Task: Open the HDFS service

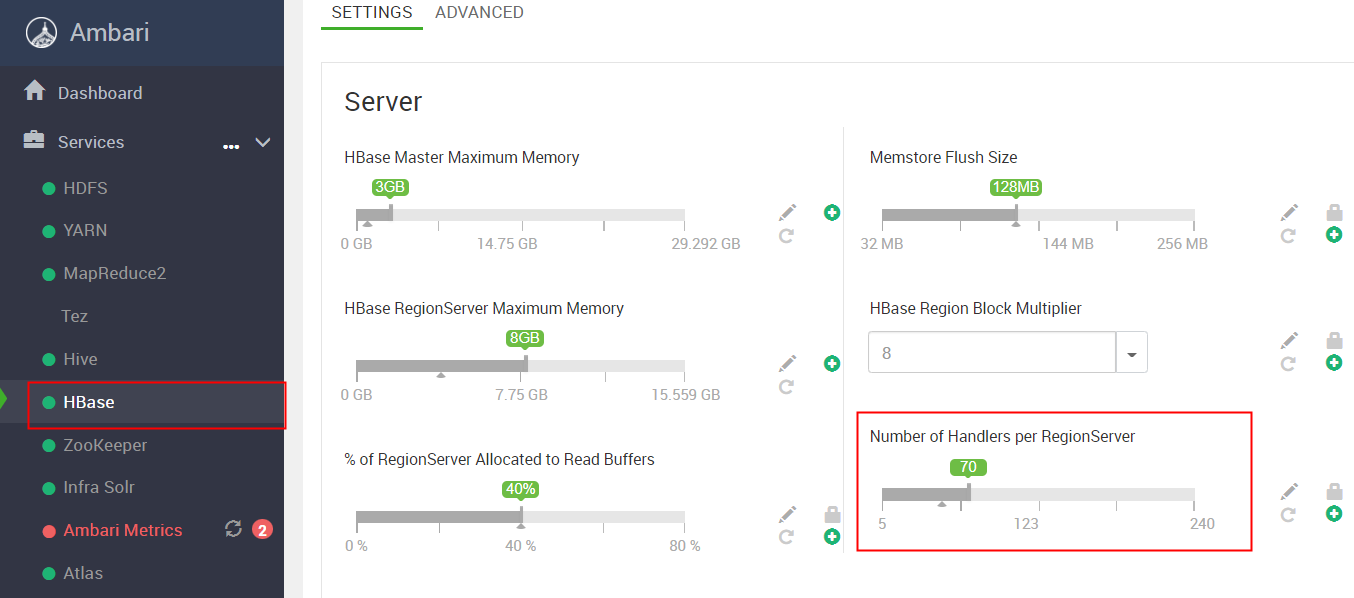Action: click(x=85, y=188)
